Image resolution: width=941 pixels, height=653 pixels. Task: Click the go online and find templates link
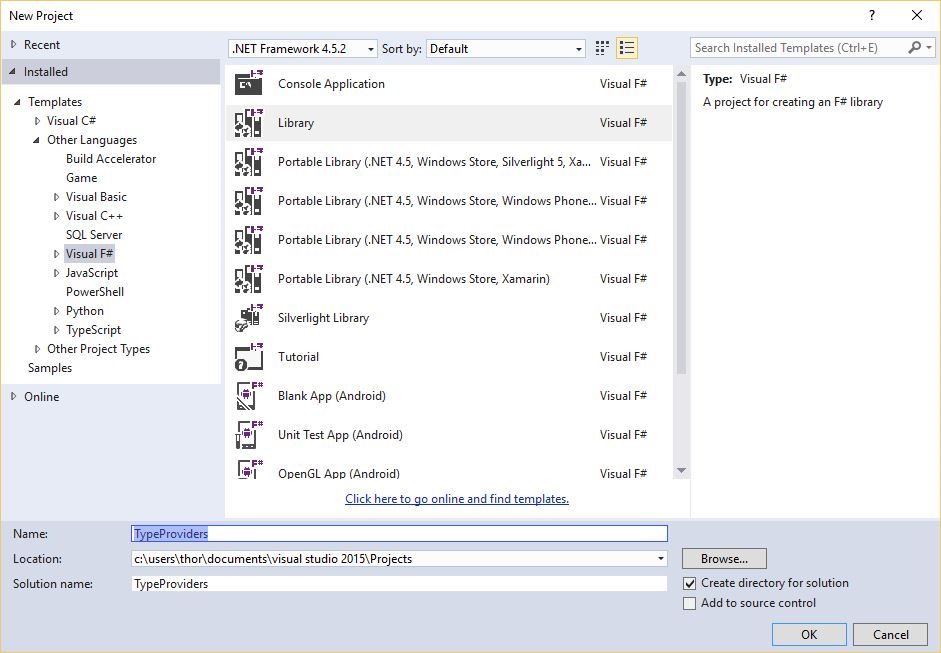click(457, 499)
